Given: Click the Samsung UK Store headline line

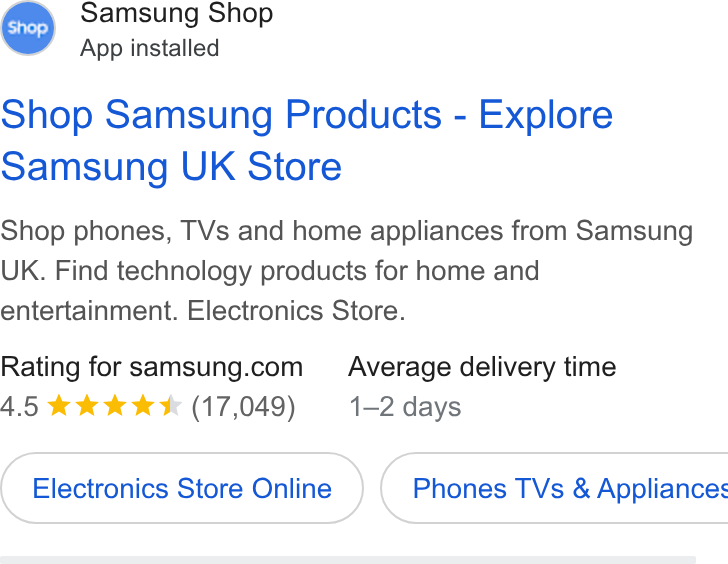Looking at the screenshot, I should pos(171,167).
